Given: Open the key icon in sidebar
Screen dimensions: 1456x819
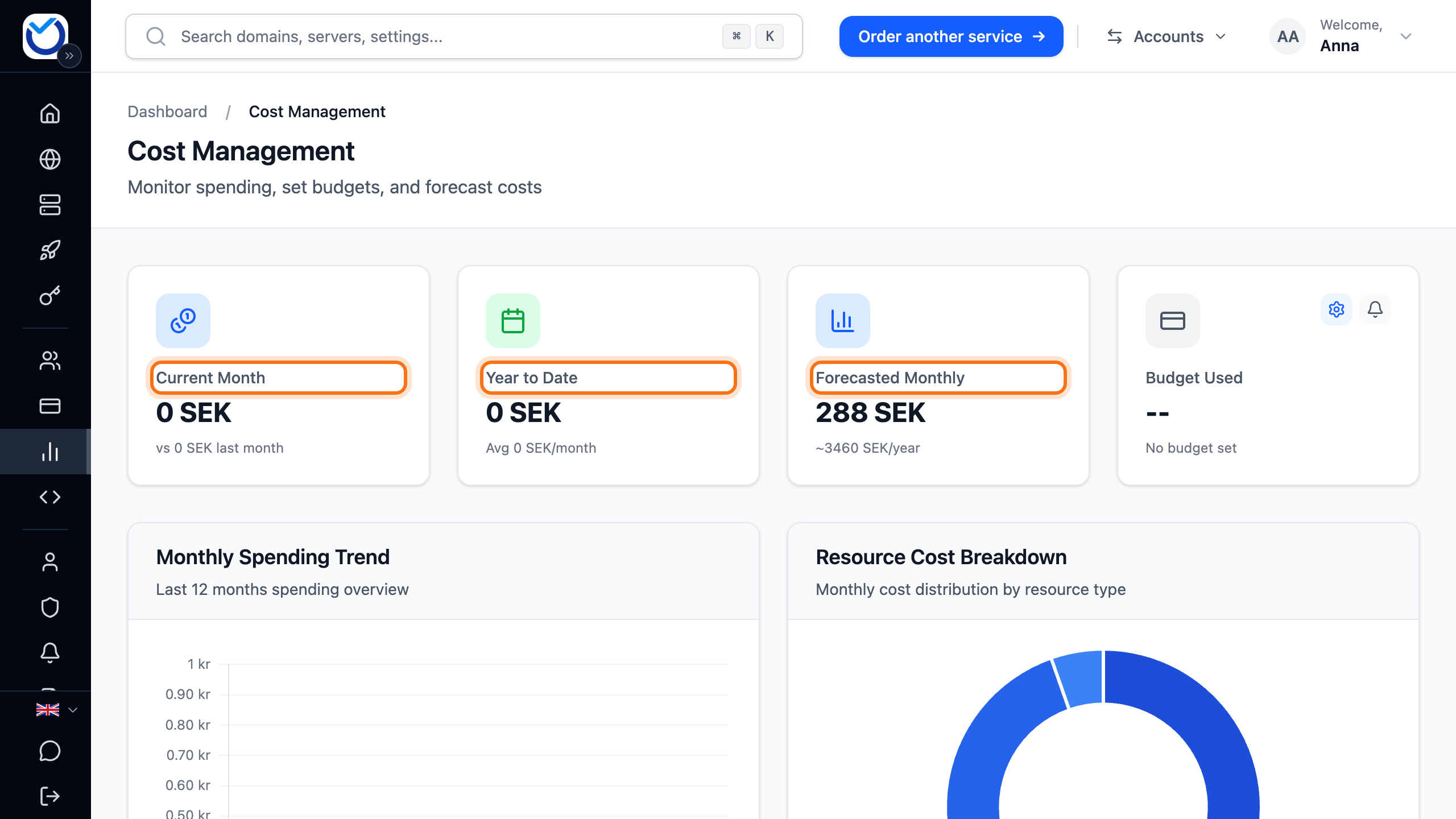Looking at the screenshot, I should (50, 296).
